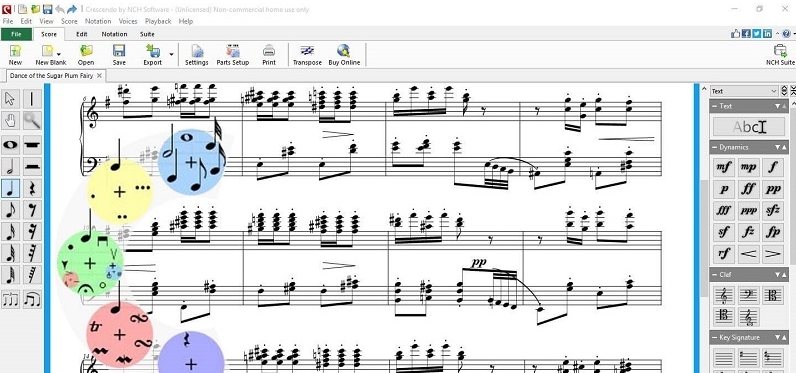Viewport: 796px width, 373px height.
Task: Choose the half note duration
Action: 10,166
